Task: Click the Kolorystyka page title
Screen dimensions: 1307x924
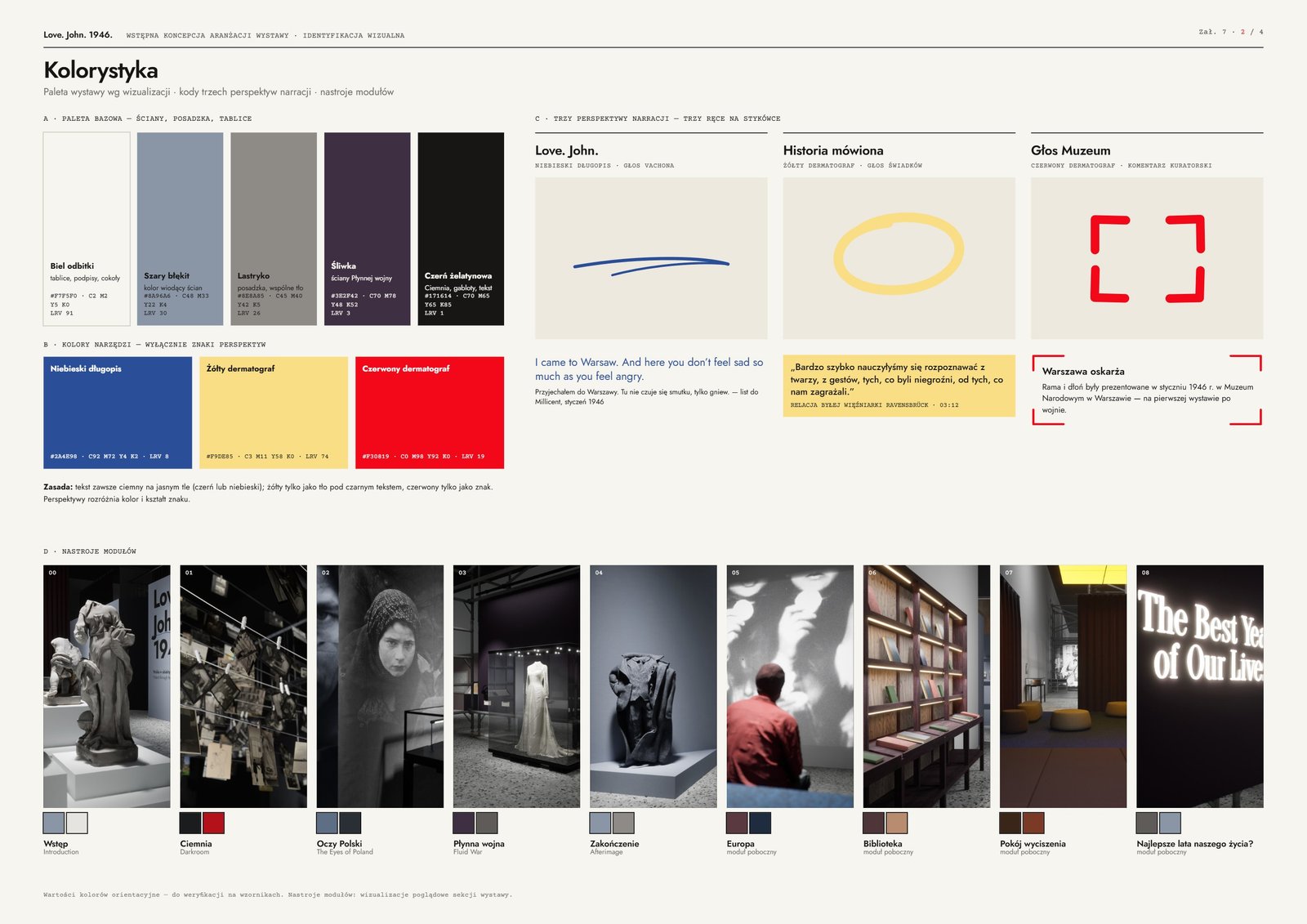Action: tap(100, 70)
